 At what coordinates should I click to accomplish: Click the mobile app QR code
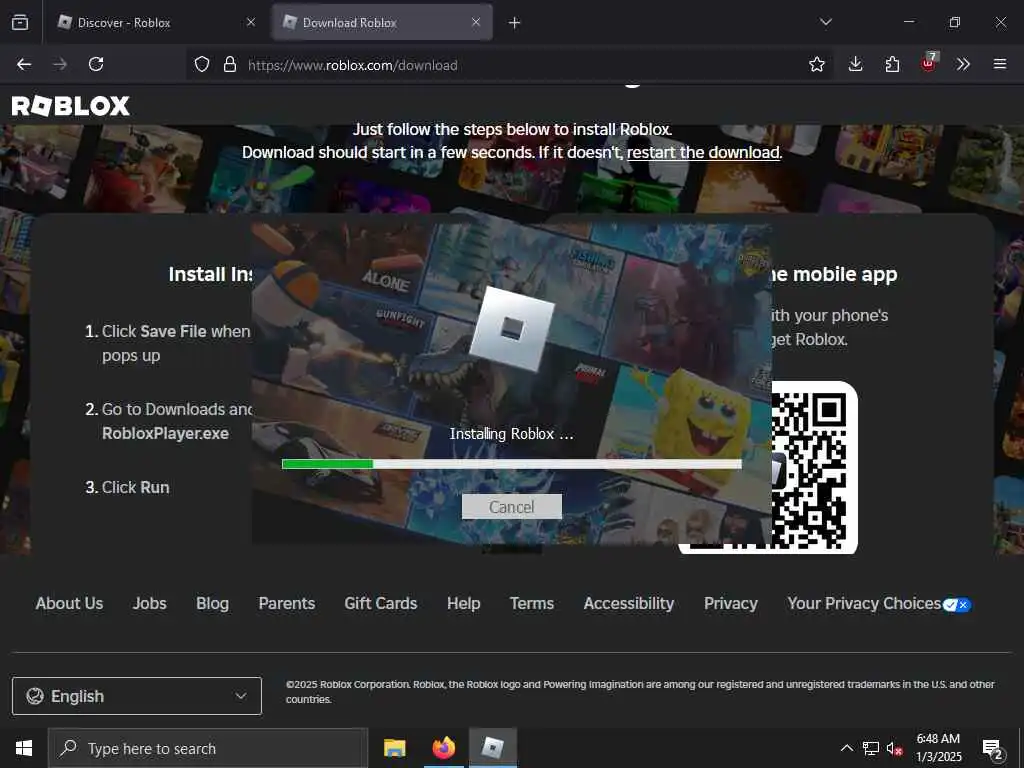(814, 467)
